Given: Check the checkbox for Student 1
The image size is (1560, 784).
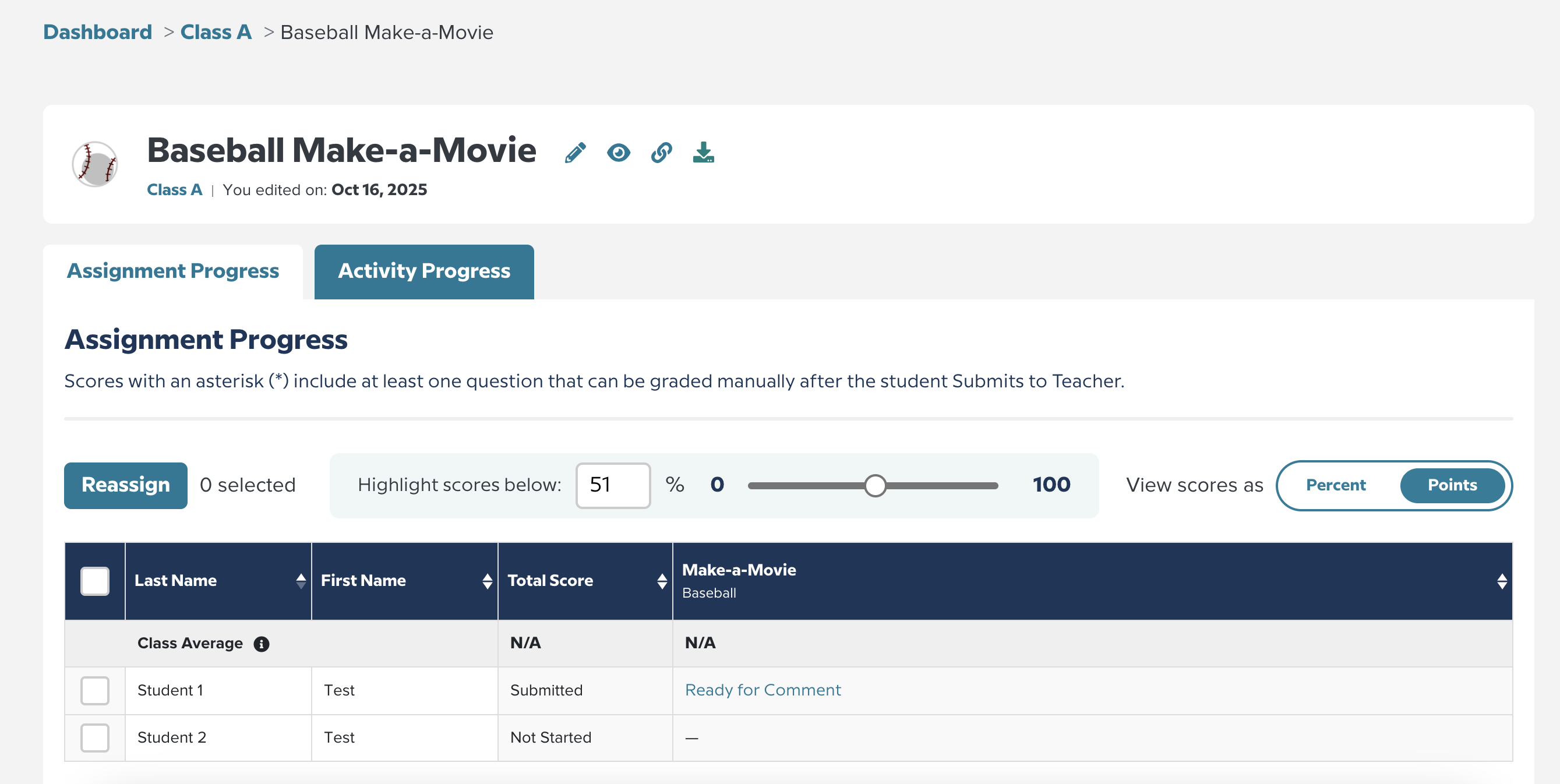Looking at the screenshot, I should 94,690.
